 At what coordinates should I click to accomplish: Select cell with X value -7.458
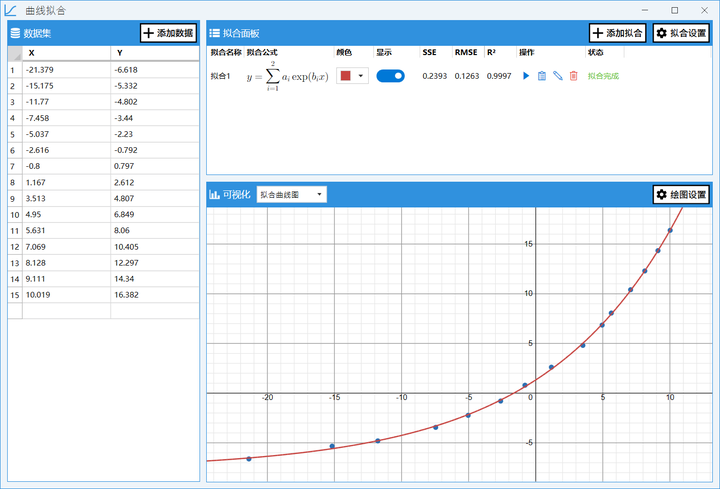pyautogui.click(x=66, y=118)
